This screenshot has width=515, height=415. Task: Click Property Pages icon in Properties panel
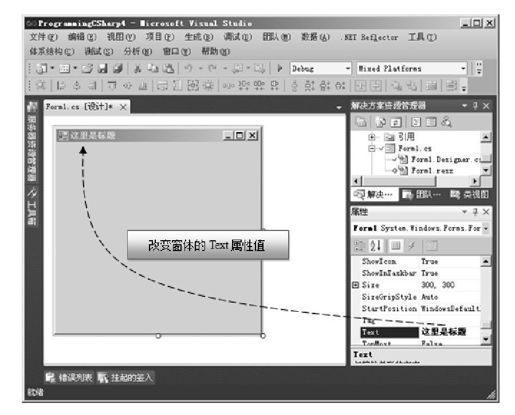pyautogui.click(x=432, y=246)
